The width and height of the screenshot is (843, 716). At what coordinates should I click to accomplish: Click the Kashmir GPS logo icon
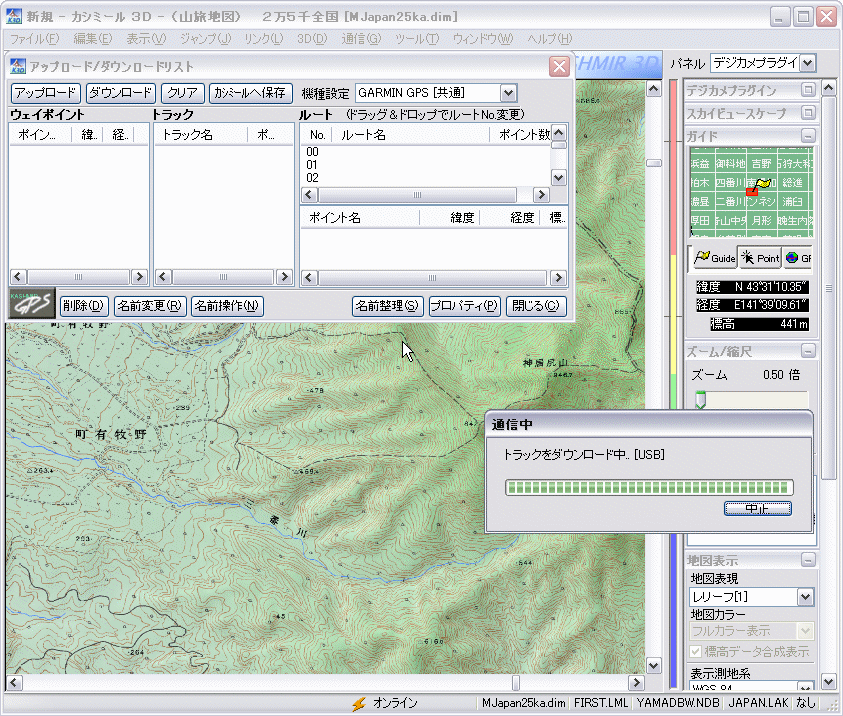(32, 304)
